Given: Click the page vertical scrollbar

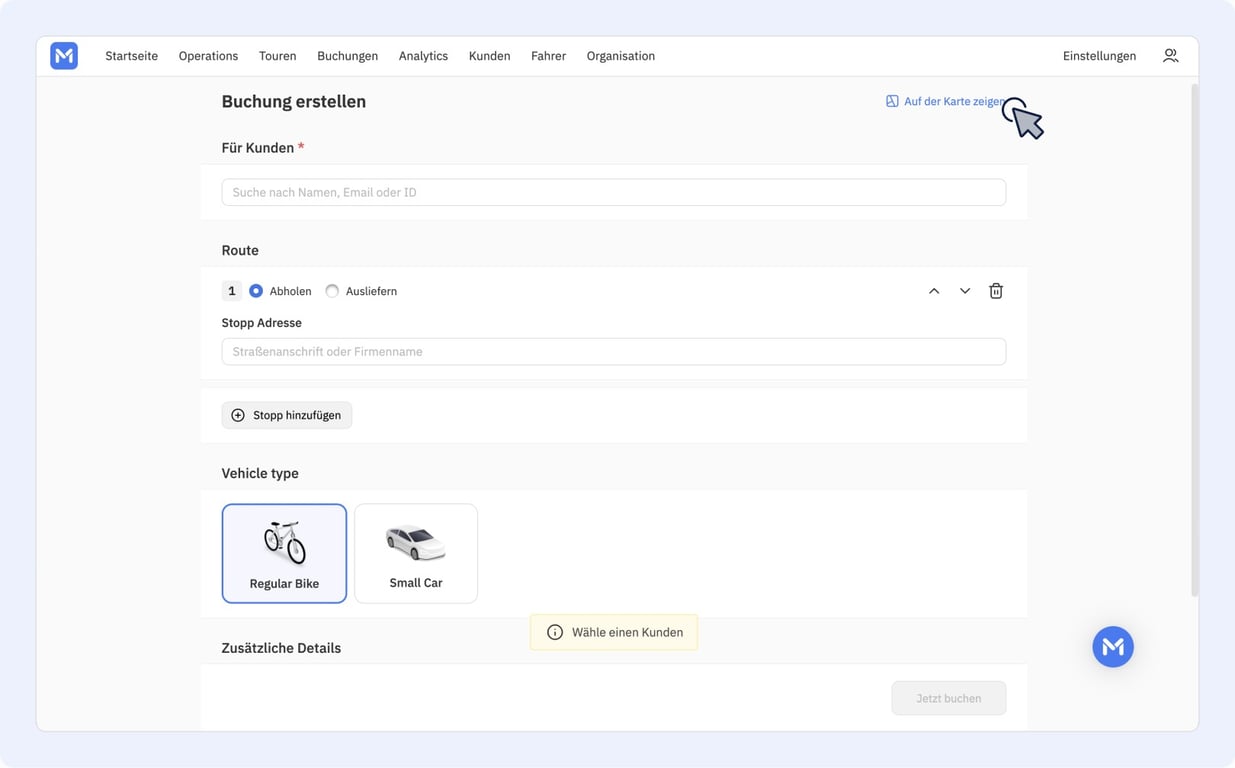Looking at the screenshot, I should pyautogui.click(x=1194, y=340).
